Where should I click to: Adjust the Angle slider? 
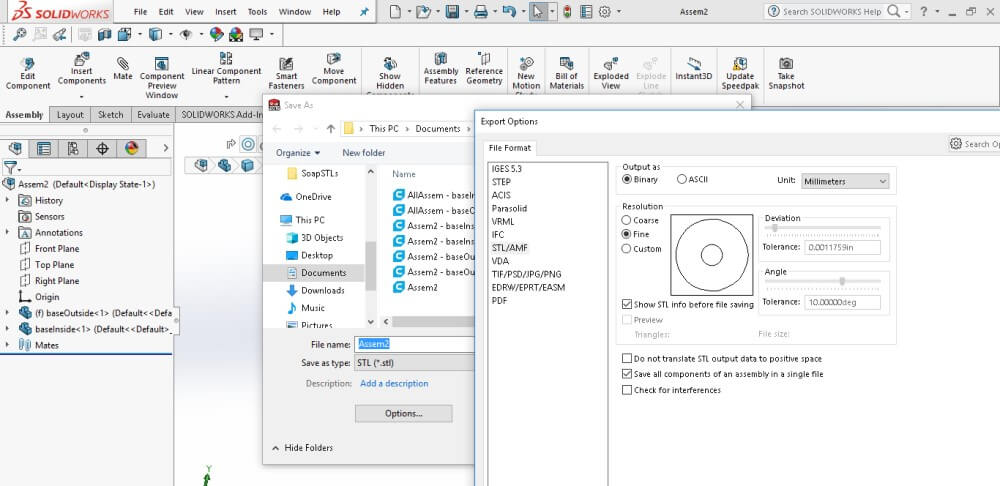click(x=842, y=281)
